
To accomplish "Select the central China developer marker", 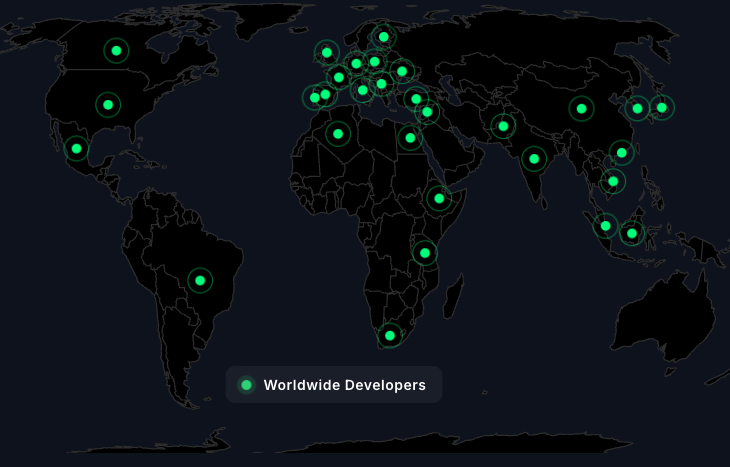I will pos(581,108).
